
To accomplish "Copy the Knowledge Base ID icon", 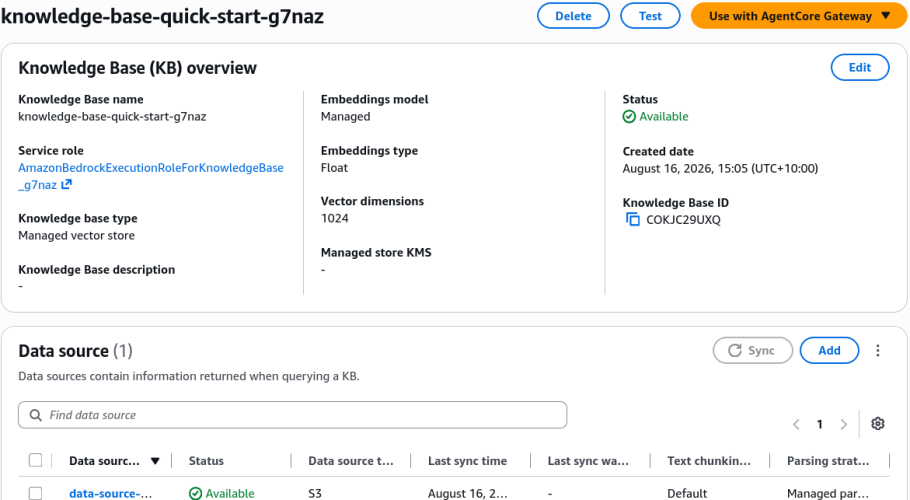I will point(633,219).
